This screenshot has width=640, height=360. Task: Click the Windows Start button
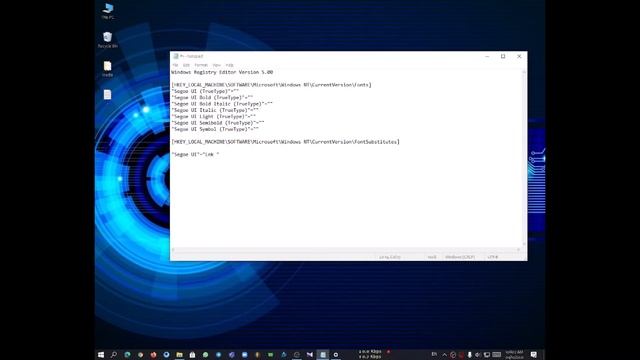pyautogui.click(x=101, y=355)
